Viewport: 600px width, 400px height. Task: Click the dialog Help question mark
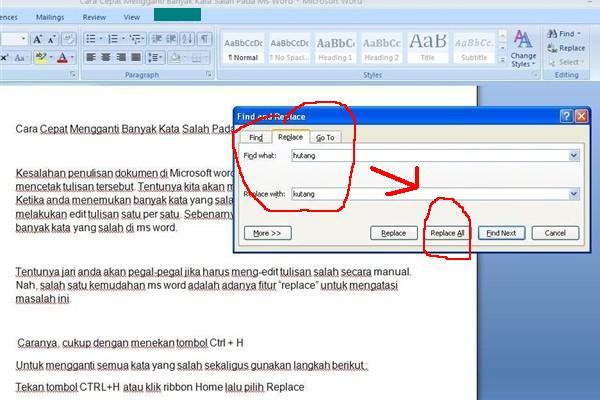point(566,116)
